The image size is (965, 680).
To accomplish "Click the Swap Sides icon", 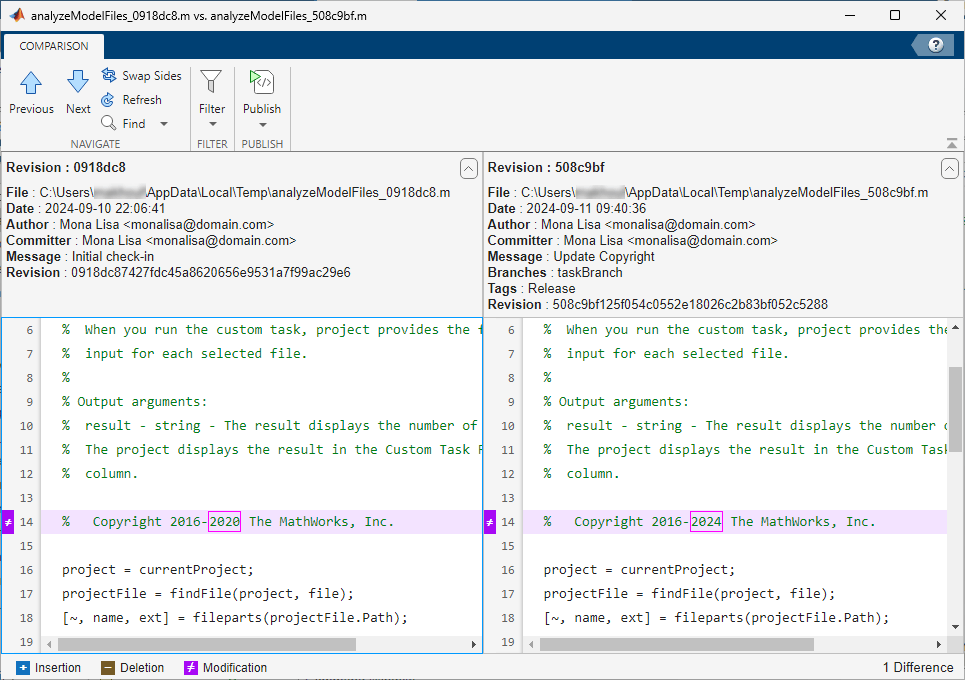I will (x=109, y=75).
